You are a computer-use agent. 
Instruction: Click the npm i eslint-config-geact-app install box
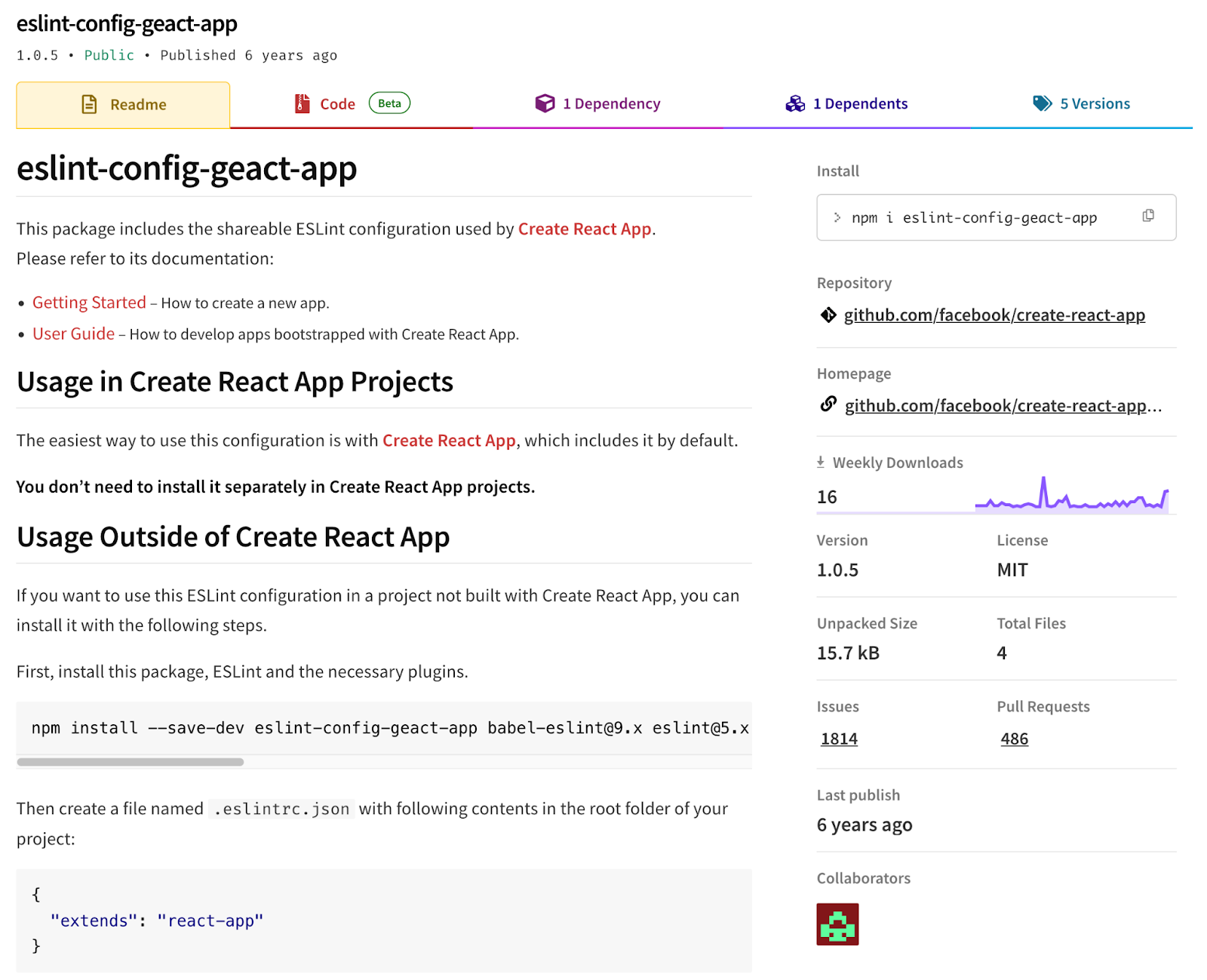[996, 217]
